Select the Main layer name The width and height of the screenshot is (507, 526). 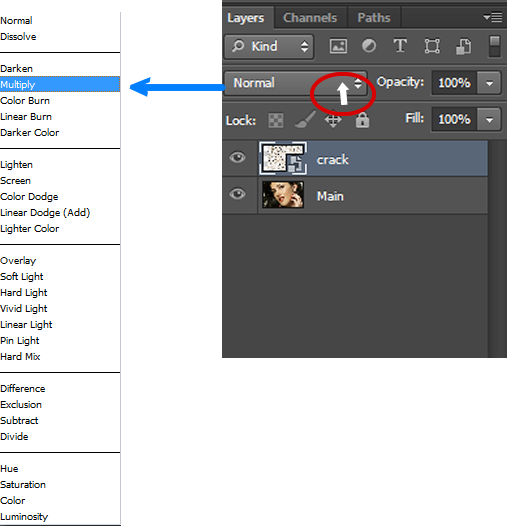point(330,196)
